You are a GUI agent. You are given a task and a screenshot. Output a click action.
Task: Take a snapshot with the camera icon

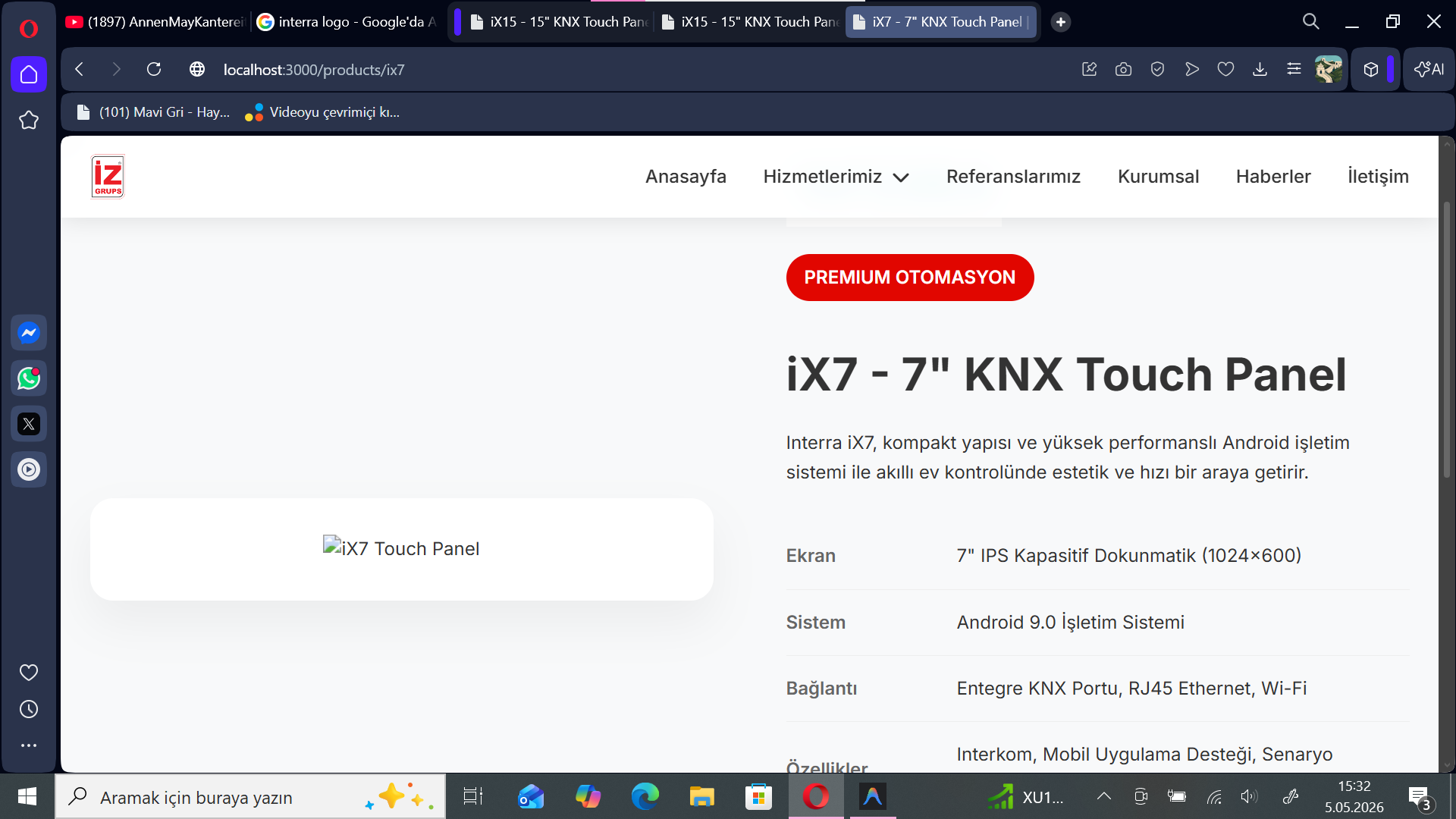(1124, 70)
